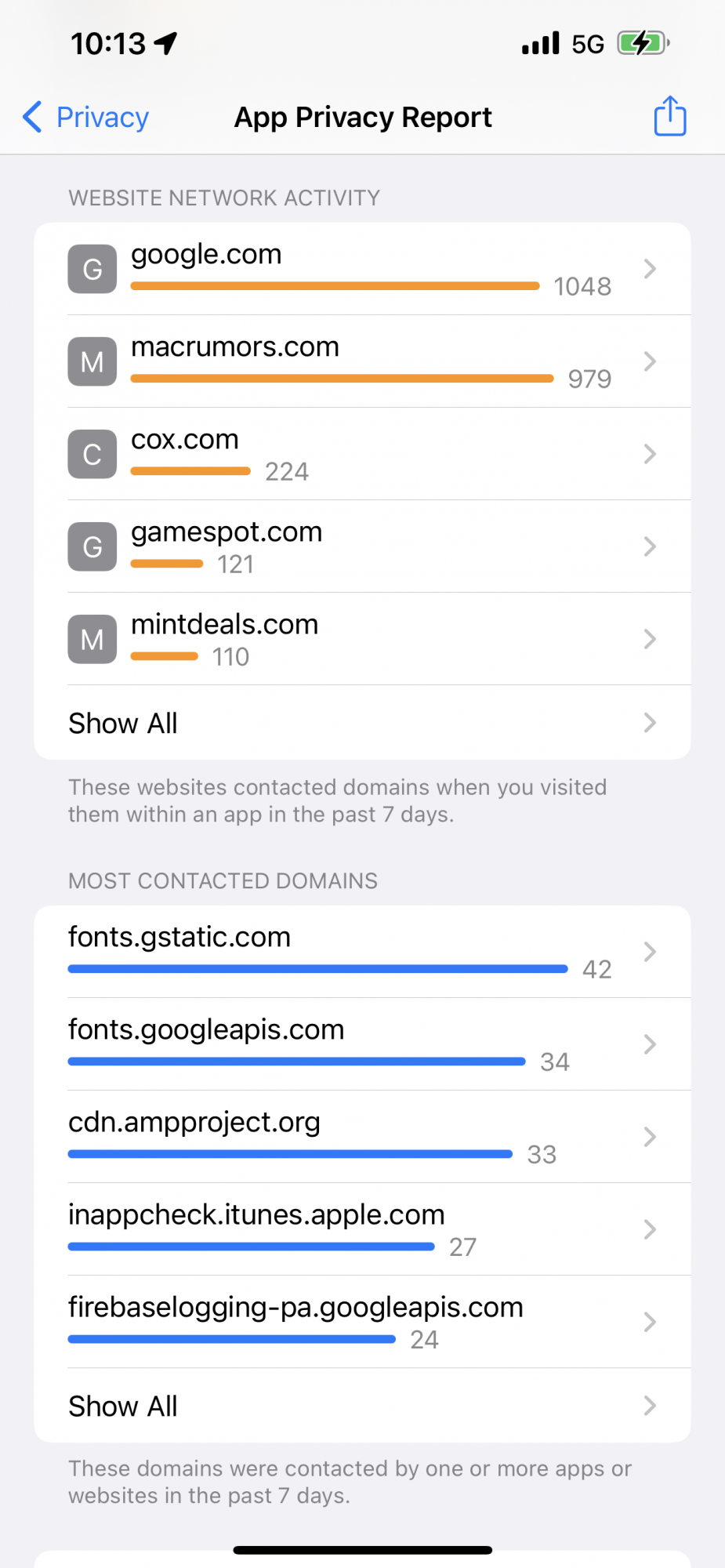Tap the blue bar for fonts.googleapis.com

[x=296, y=1061]
